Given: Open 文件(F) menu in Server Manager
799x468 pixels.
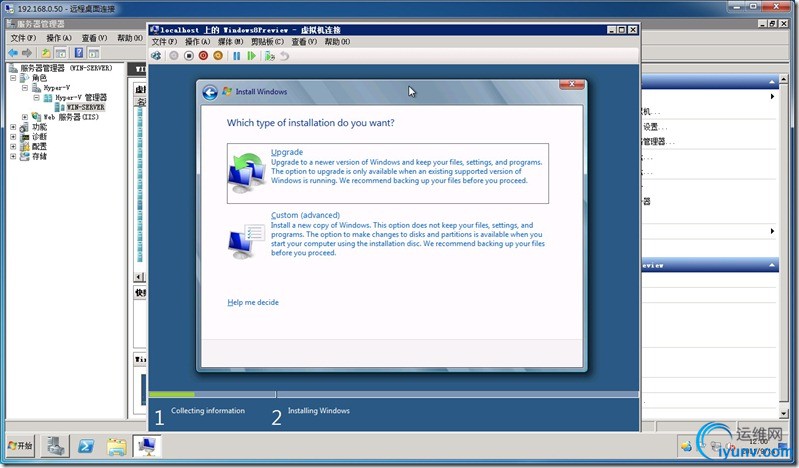Looking at the screenshot, I should tap(23, 38).
